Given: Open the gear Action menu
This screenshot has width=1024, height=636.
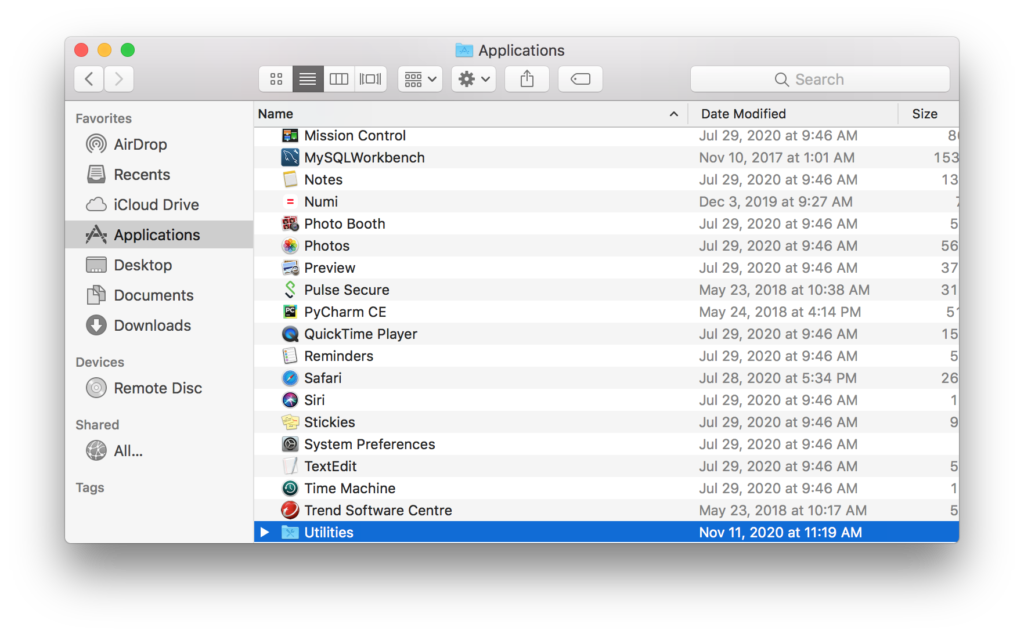Looking at the screenshot, I should click(473, 79).
